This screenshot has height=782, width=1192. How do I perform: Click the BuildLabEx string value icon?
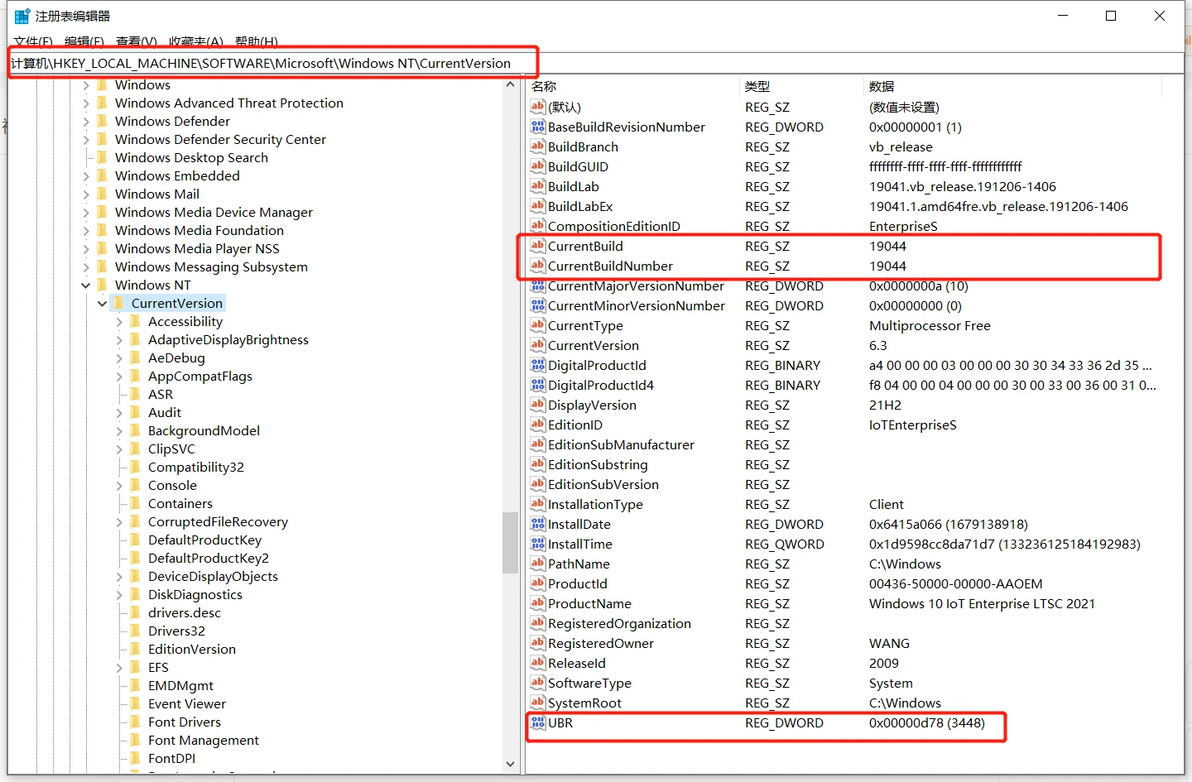pyautogui.click(x=538, y=206)
